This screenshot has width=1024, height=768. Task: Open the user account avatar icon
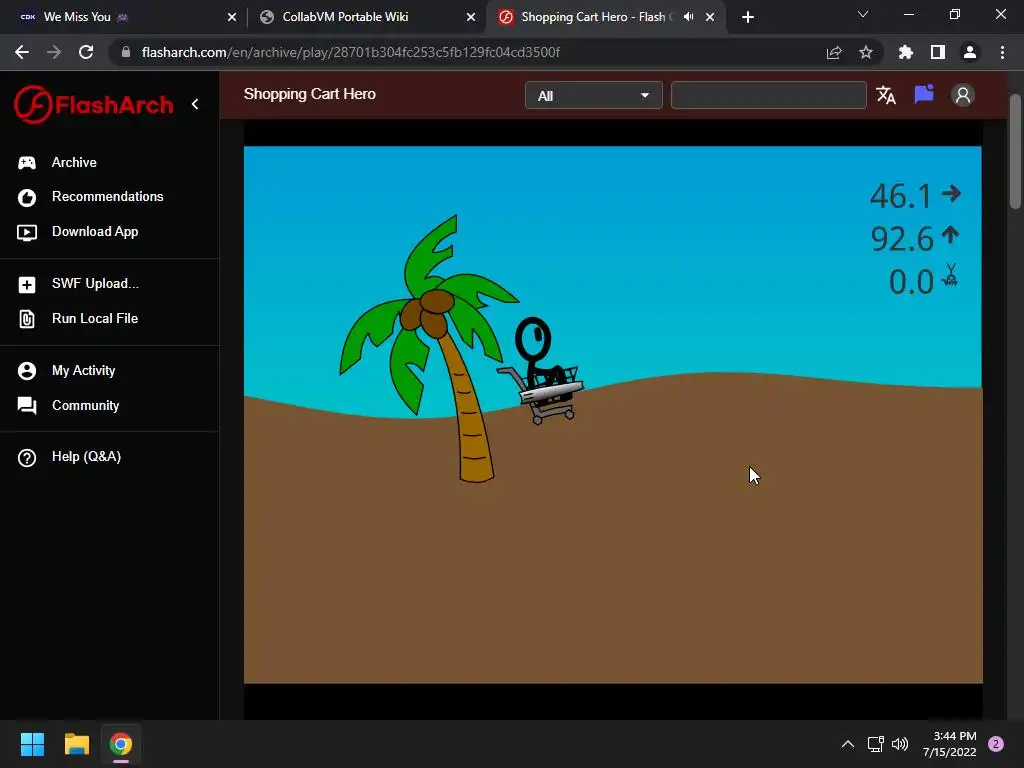pos(963,95)
